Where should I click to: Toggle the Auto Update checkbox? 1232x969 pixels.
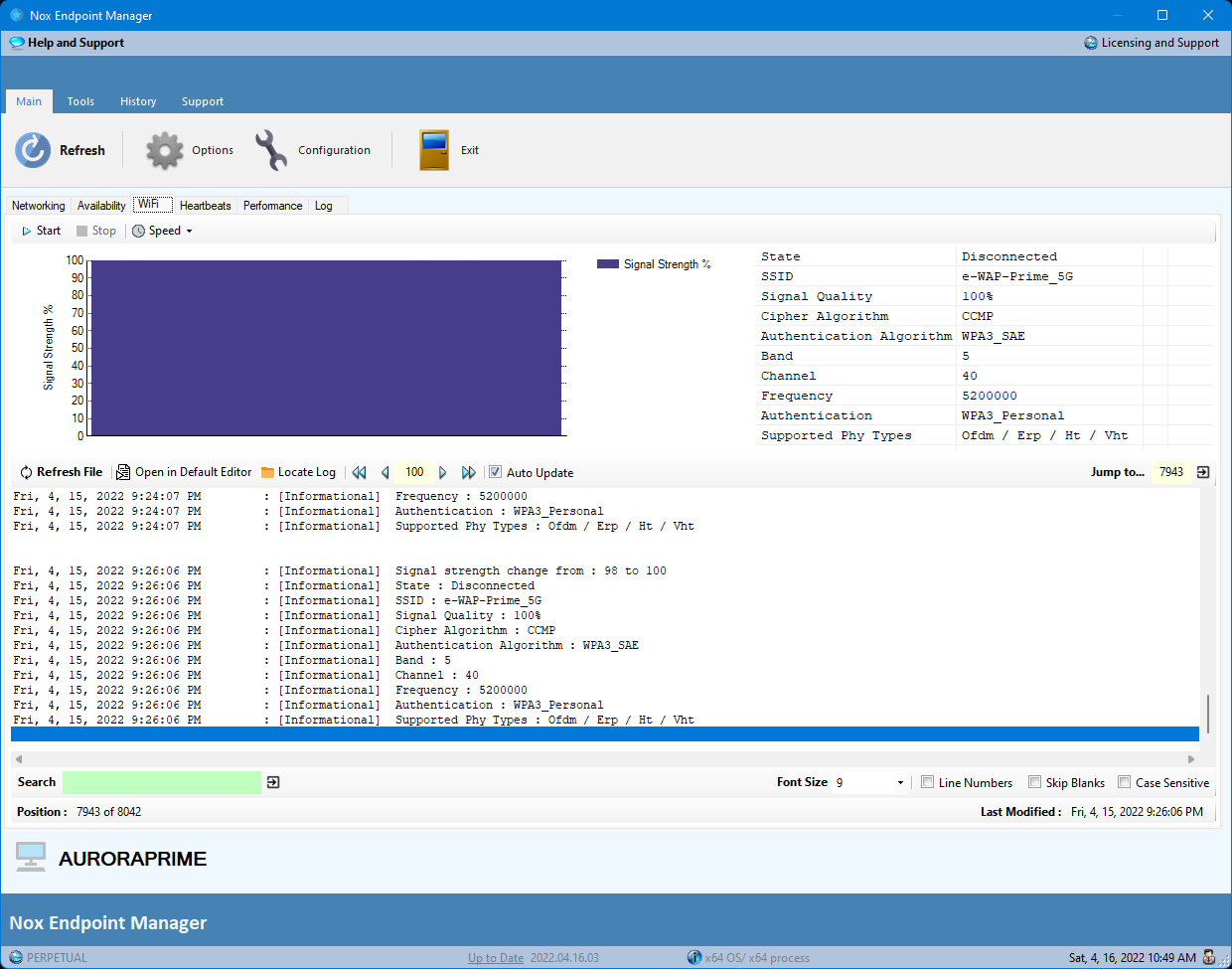click(496, 472)
